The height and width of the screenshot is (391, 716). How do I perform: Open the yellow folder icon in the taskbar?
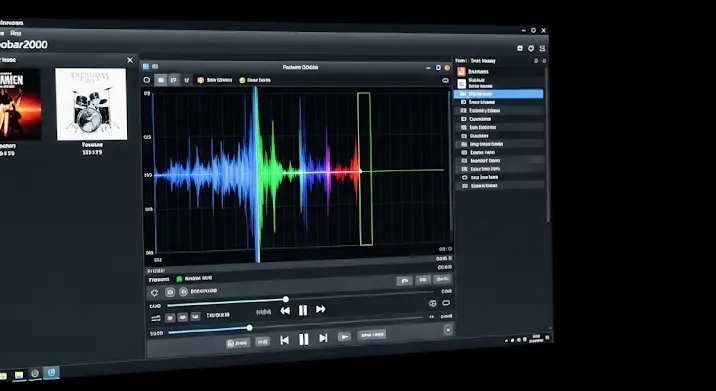point(19,375)
